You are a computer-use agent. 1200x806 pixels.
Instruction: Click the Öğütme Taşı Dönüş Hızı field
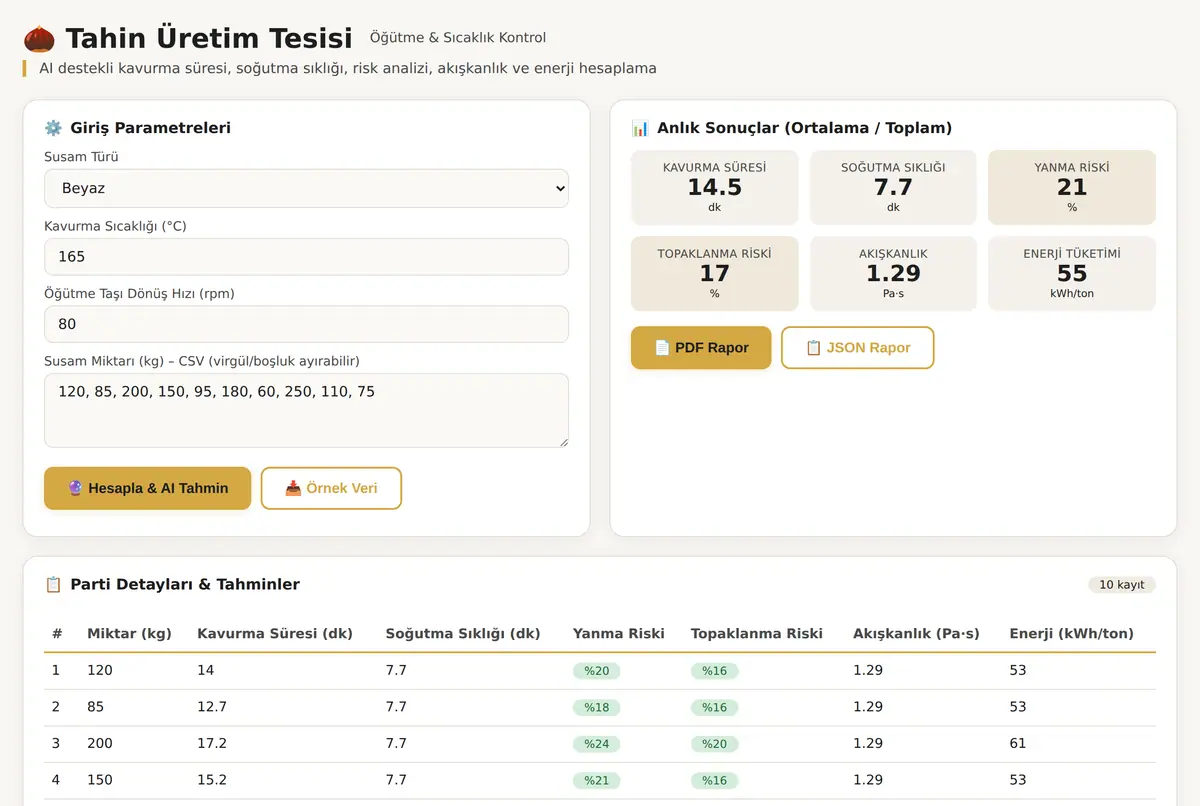click(x=306, y=324)
